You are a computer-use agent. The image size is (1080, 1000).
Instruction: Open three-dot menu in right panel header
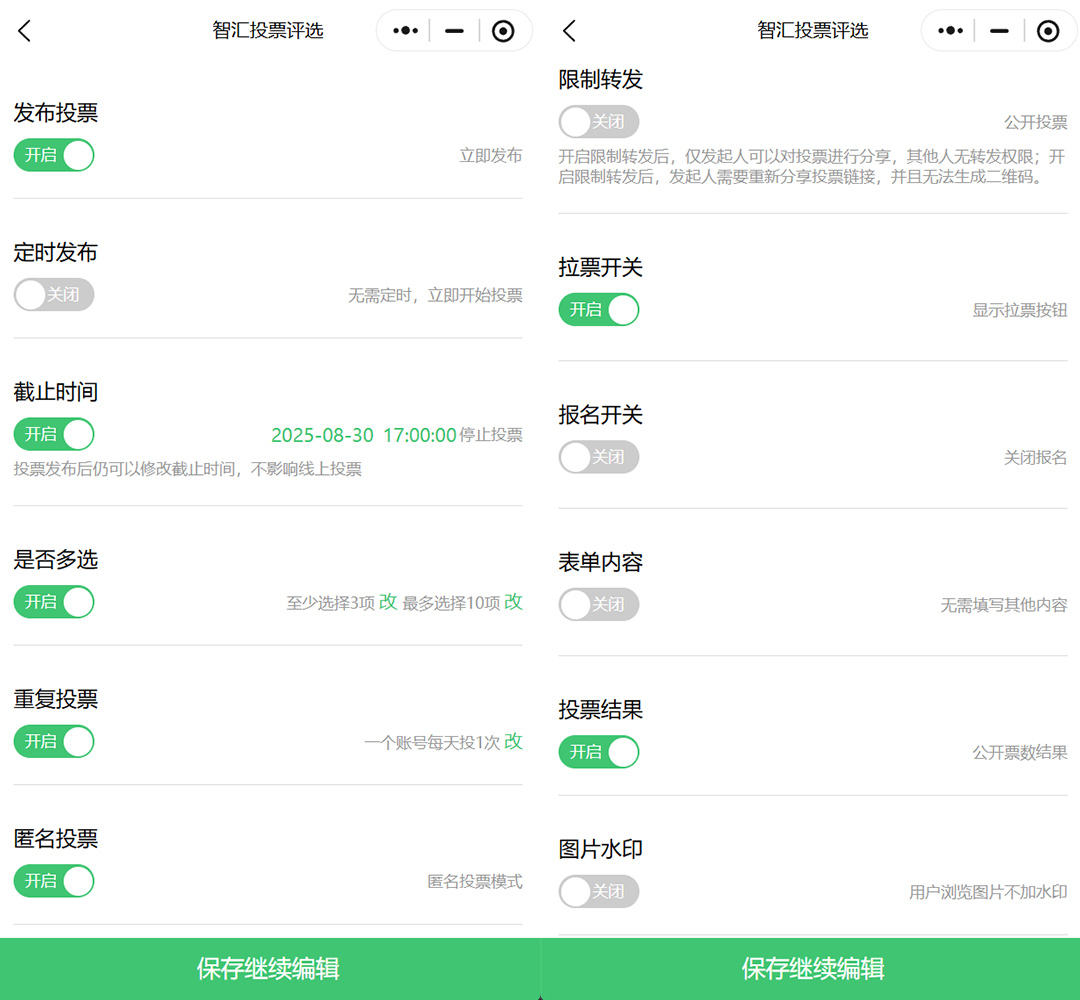click(949, 31)
